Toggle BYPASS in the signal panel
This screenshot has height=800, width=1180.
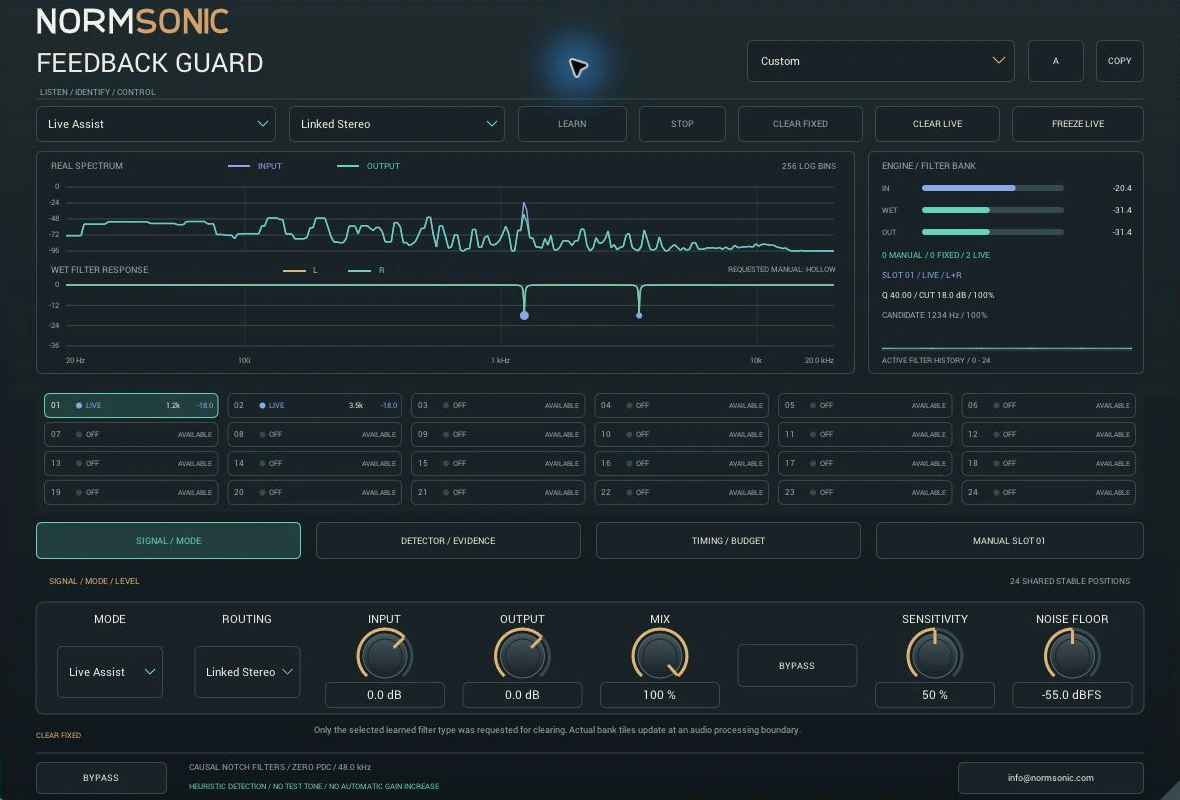797,666
